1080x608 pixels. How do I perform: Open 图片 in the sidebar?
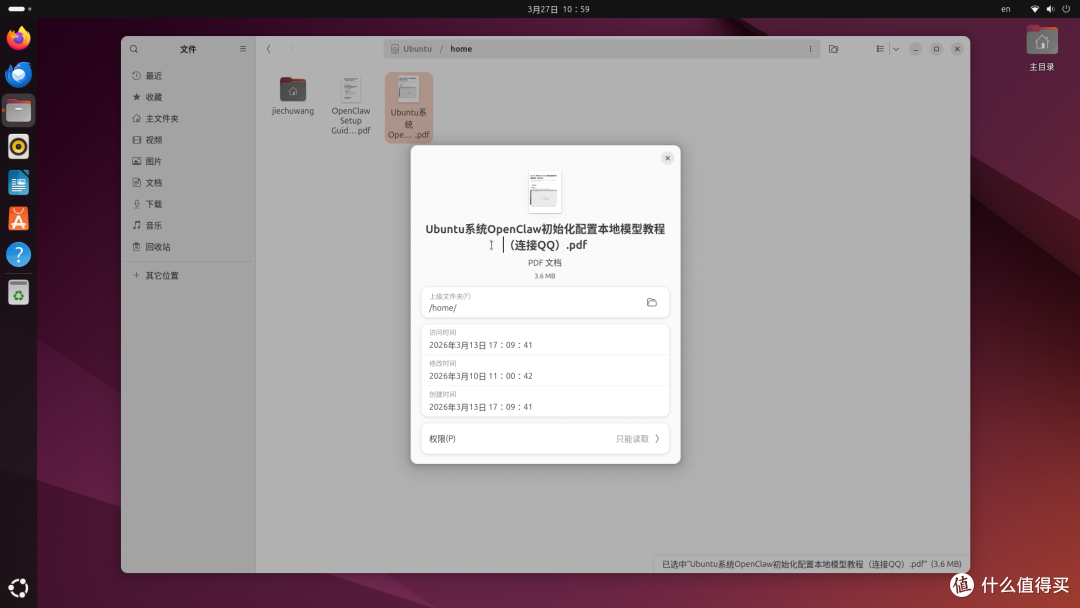(x=187, y=161)
